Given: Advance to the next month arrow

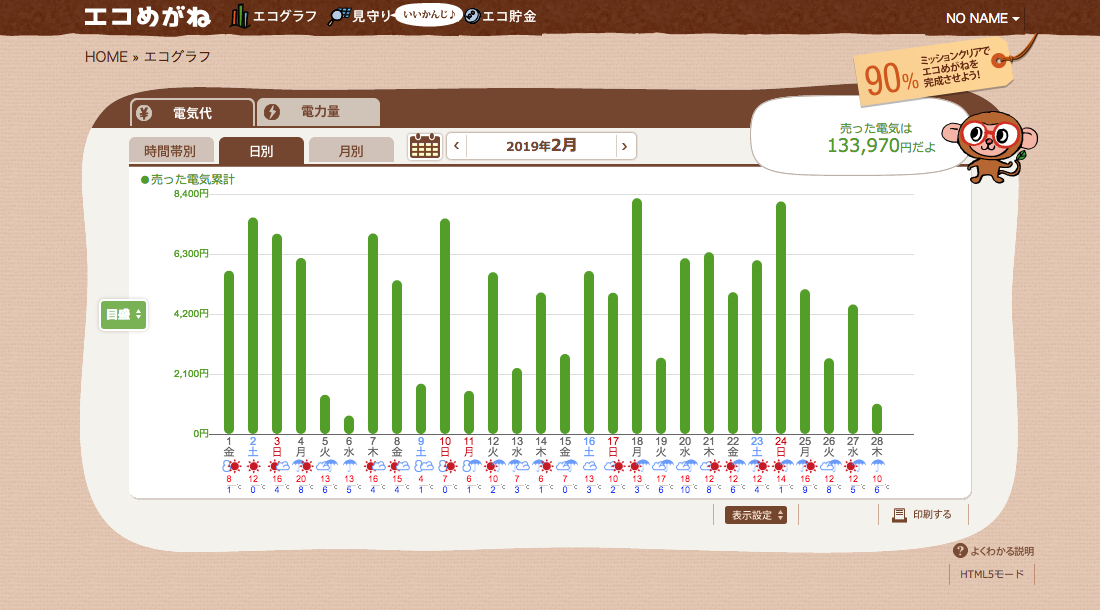Looking at the screenshot, I should tap(624, 146).
